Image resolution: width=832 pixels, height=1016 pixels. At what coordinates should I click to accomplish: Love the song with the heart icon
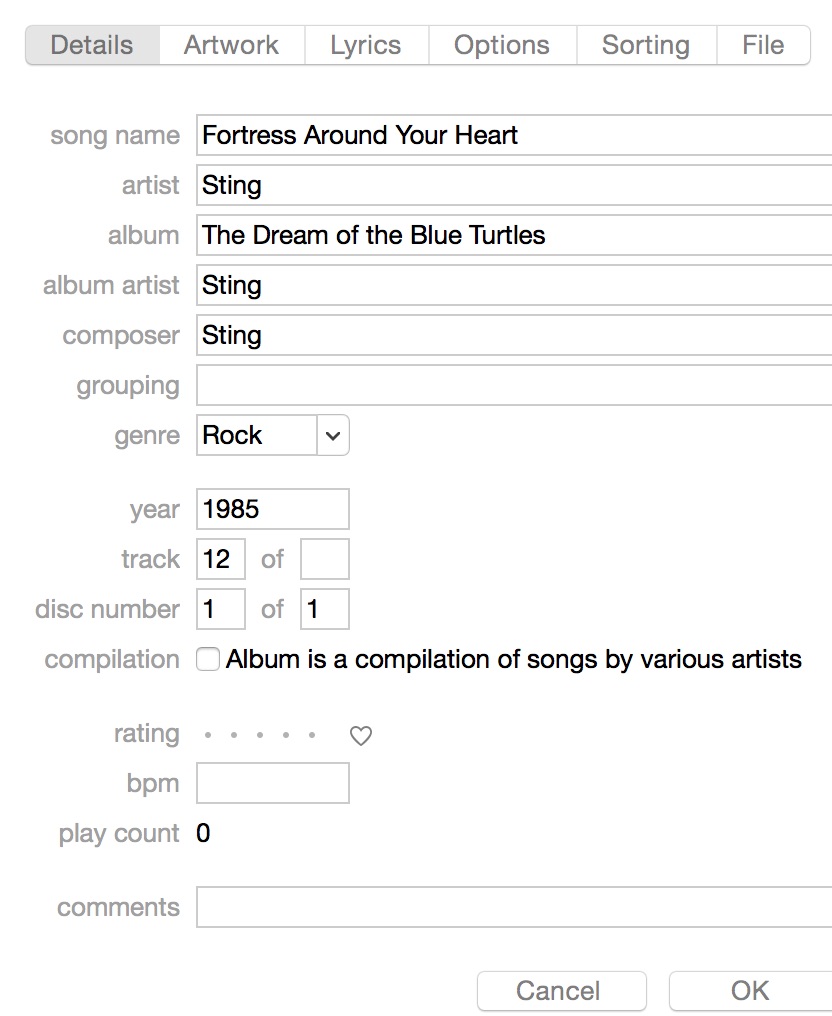point(361,735)
